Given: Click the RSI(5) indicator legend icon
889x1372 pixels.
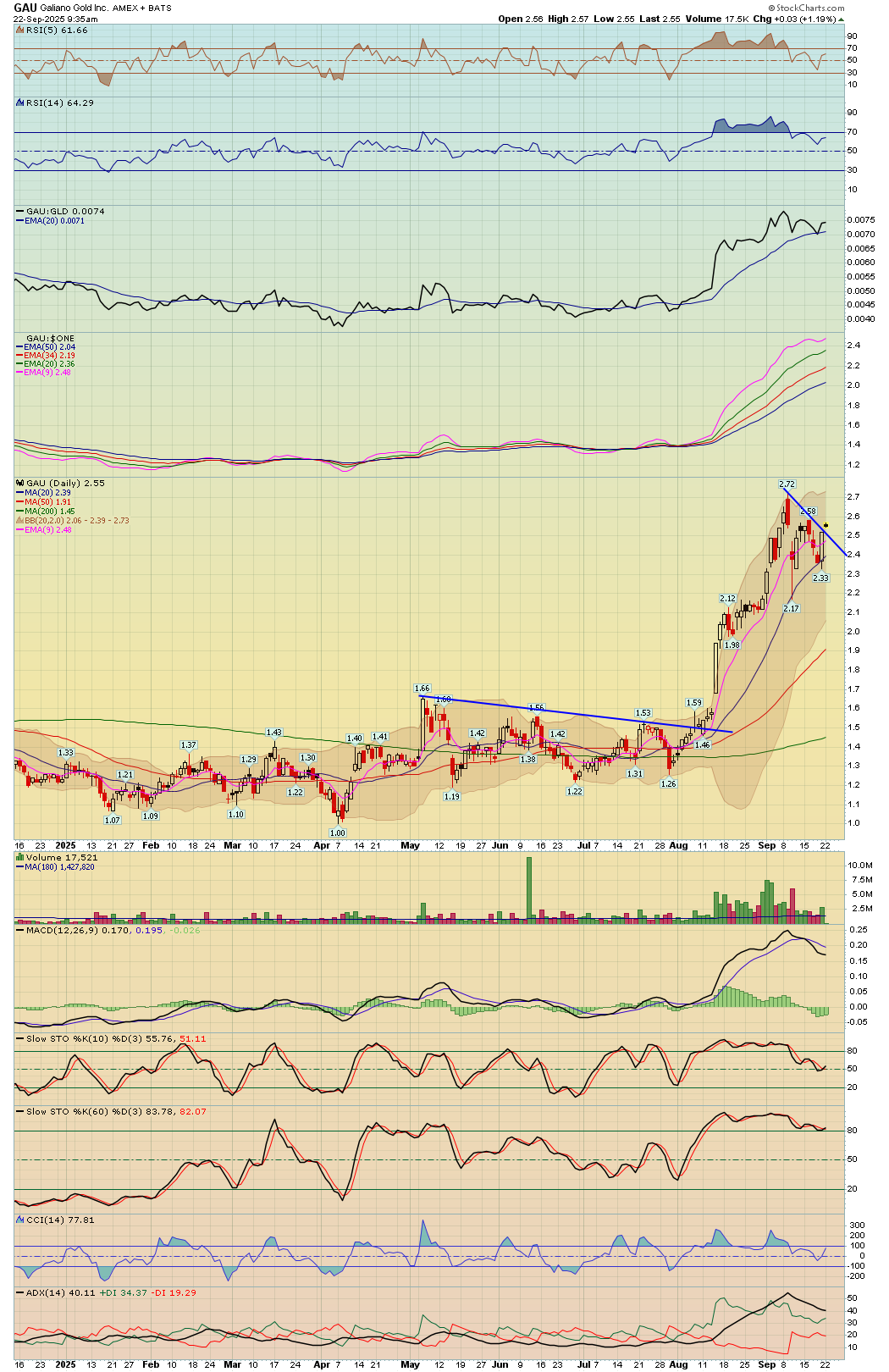Looking at the screenshot, I should click(20, 30).
